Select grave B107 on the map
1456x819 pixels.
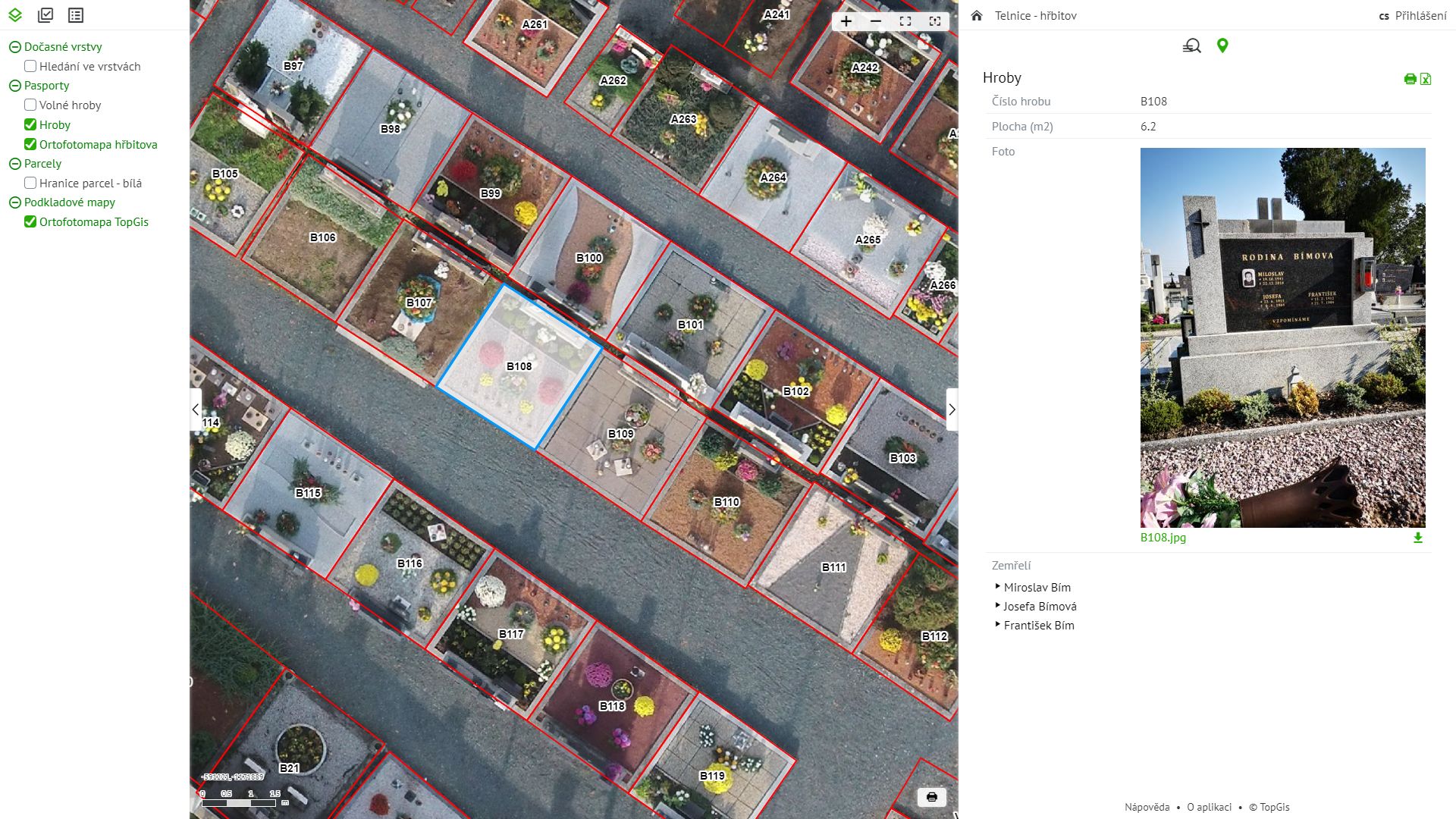(x=419, y=303)
